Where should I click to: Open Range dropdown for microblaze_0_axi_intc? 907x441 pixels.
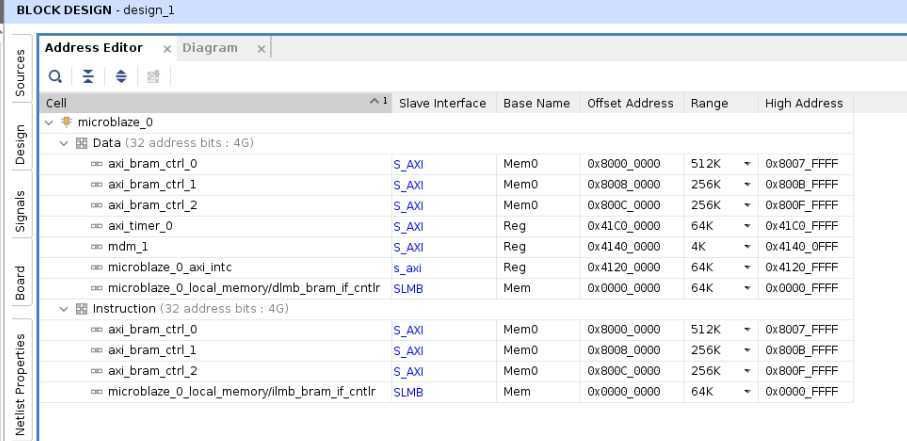click(747, 268)
